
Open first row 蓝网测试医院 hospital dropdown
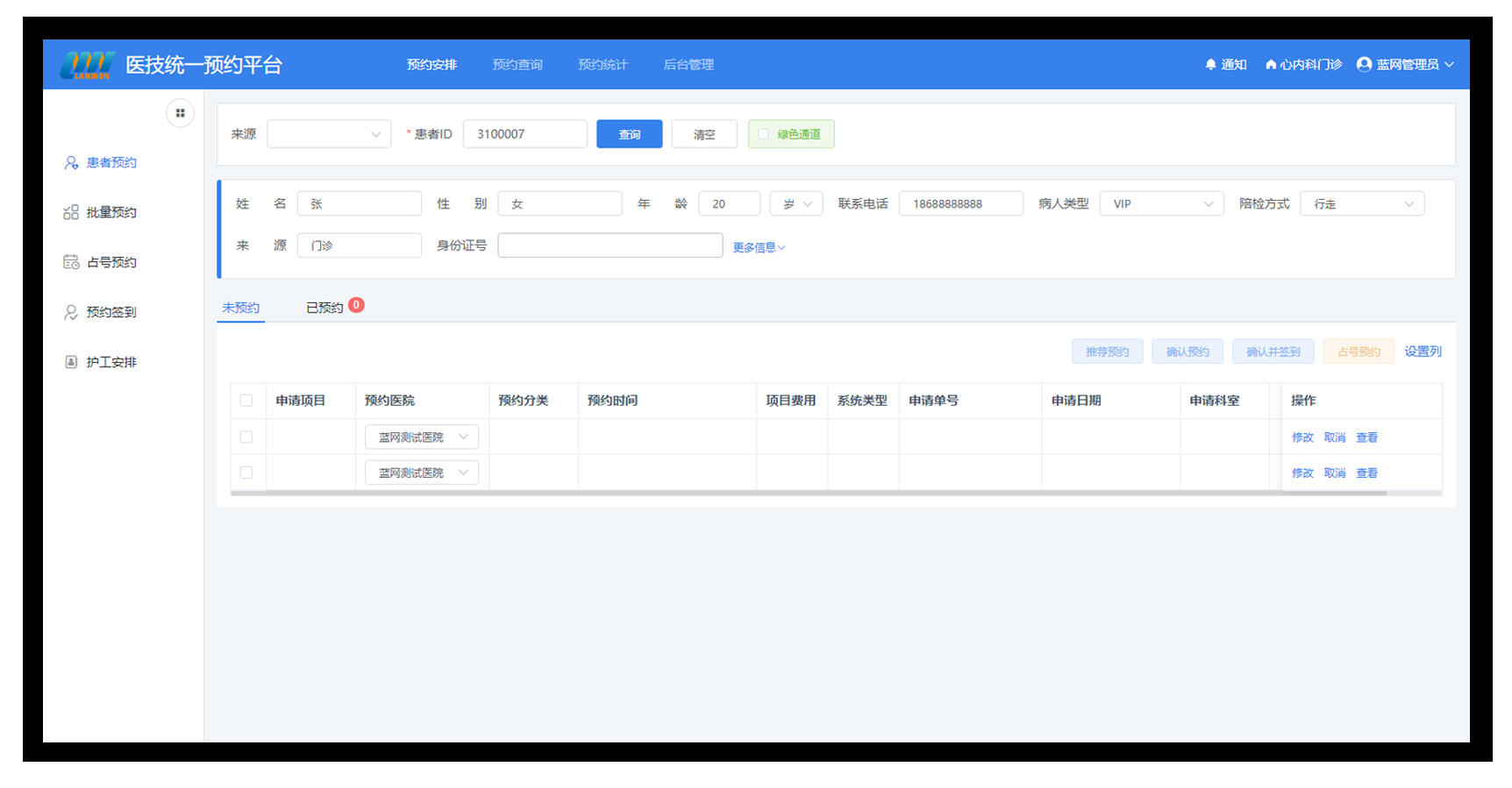click(422, 437)
